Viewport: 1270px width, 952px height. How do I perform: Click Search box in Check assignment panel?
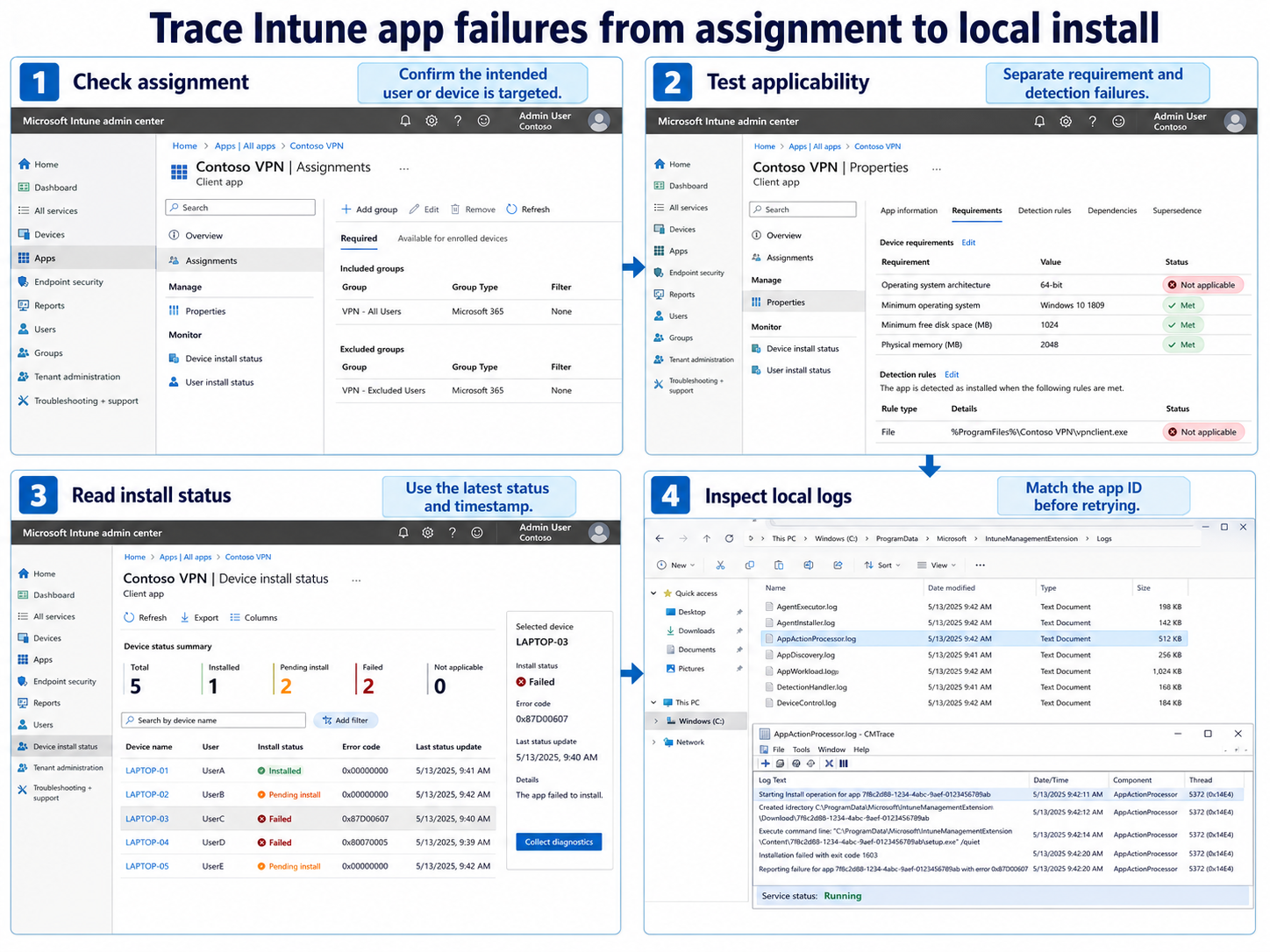(240, 208)
